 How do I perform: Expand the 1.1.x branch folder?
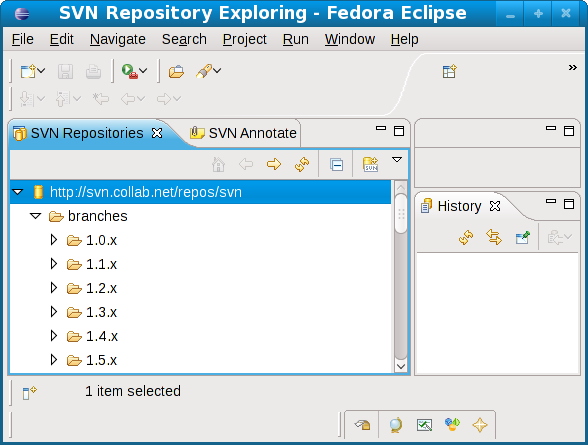tap(54, 264)
